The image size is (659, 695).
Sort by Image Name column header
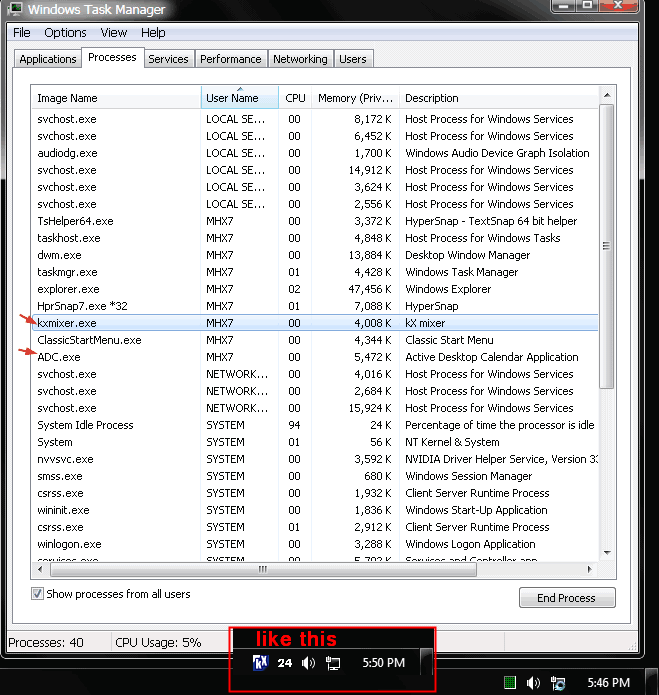pos(116,98)
